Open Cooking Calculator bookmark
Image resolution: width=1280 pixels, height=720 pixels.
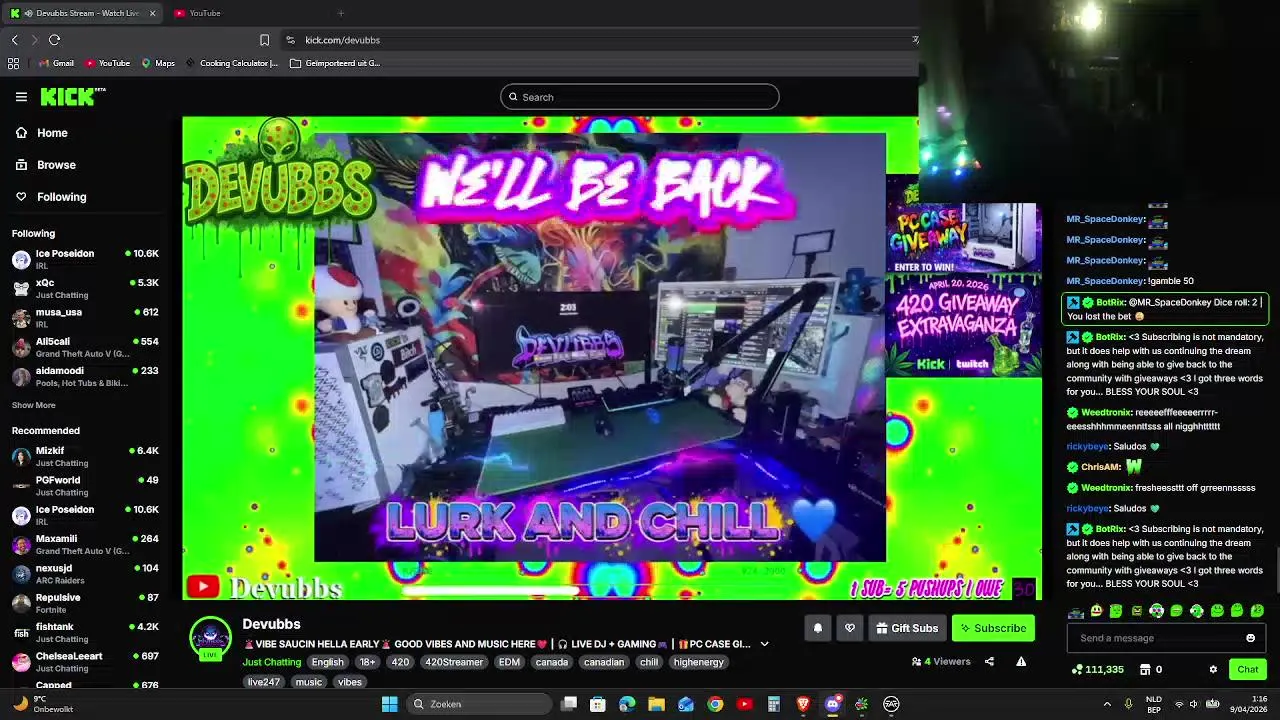click(232, 63)
